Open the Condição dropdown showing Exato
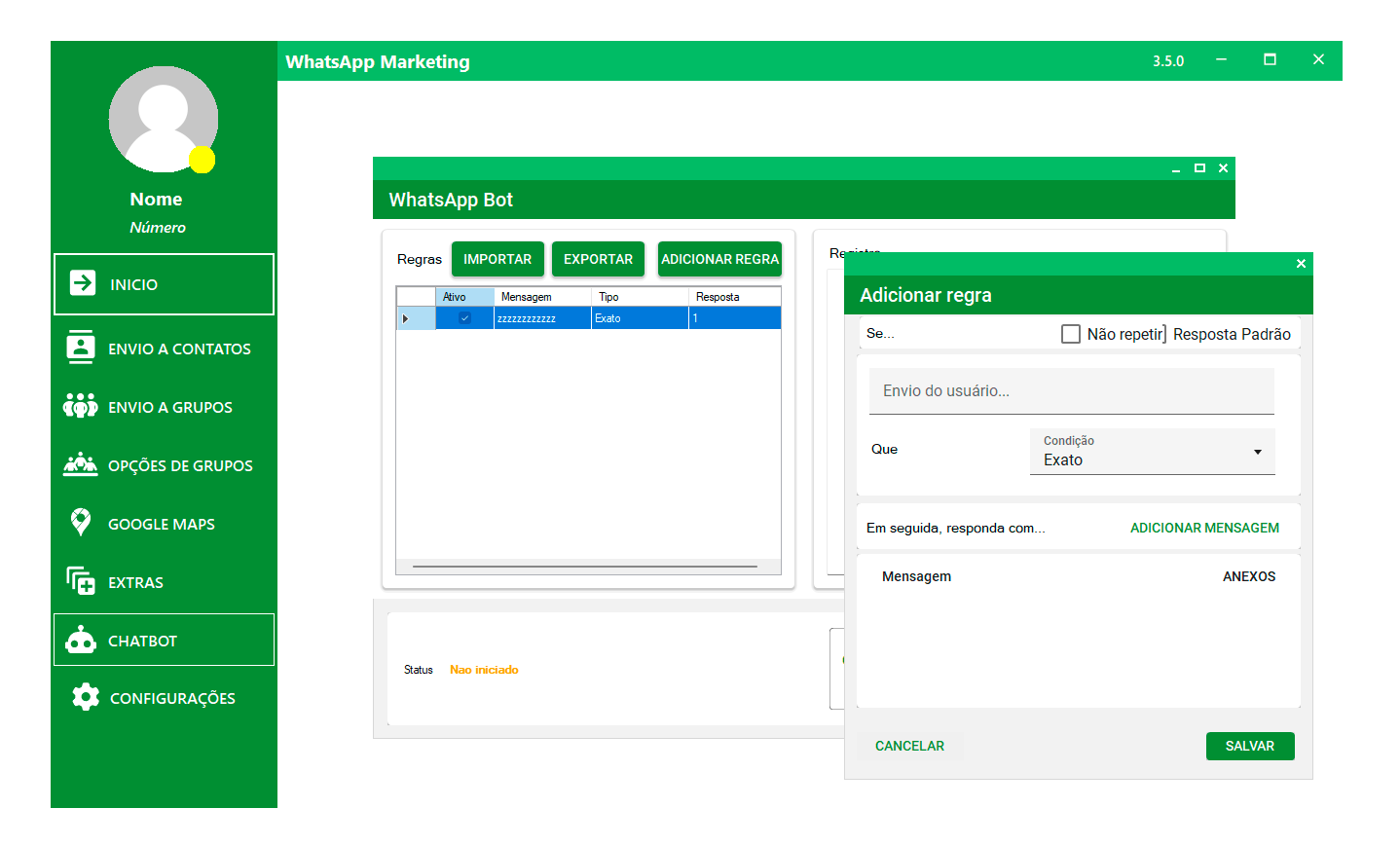1400x845 pixels. tap(1152, 452)
